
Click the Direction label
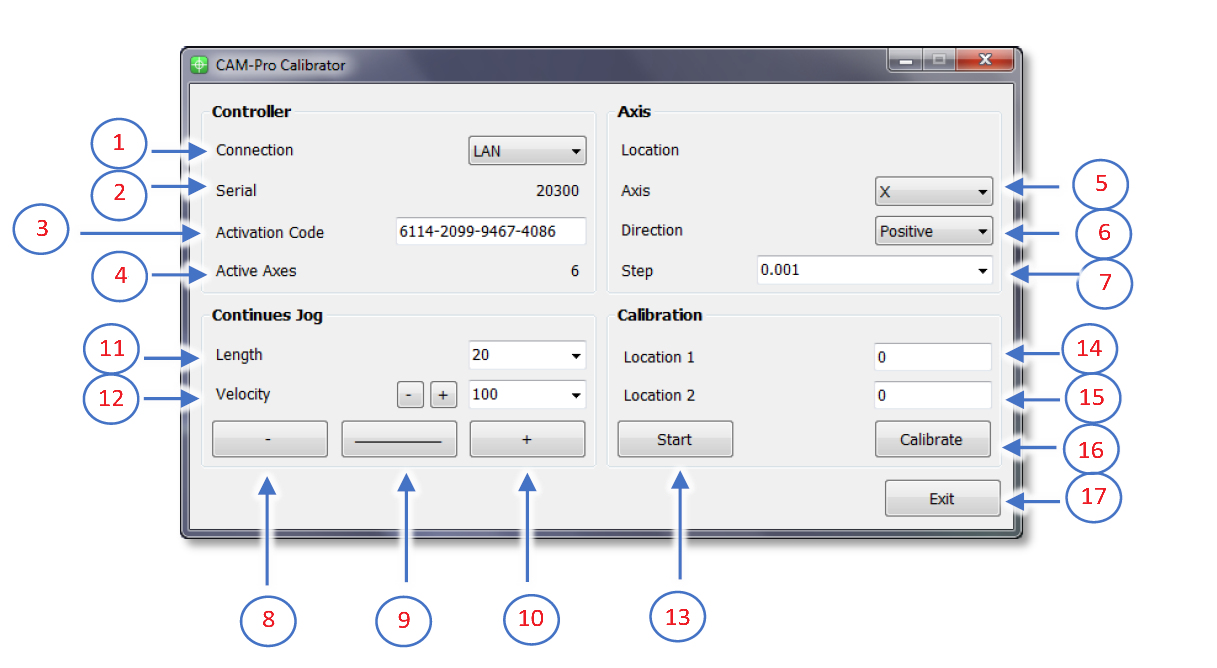(652, 230)
